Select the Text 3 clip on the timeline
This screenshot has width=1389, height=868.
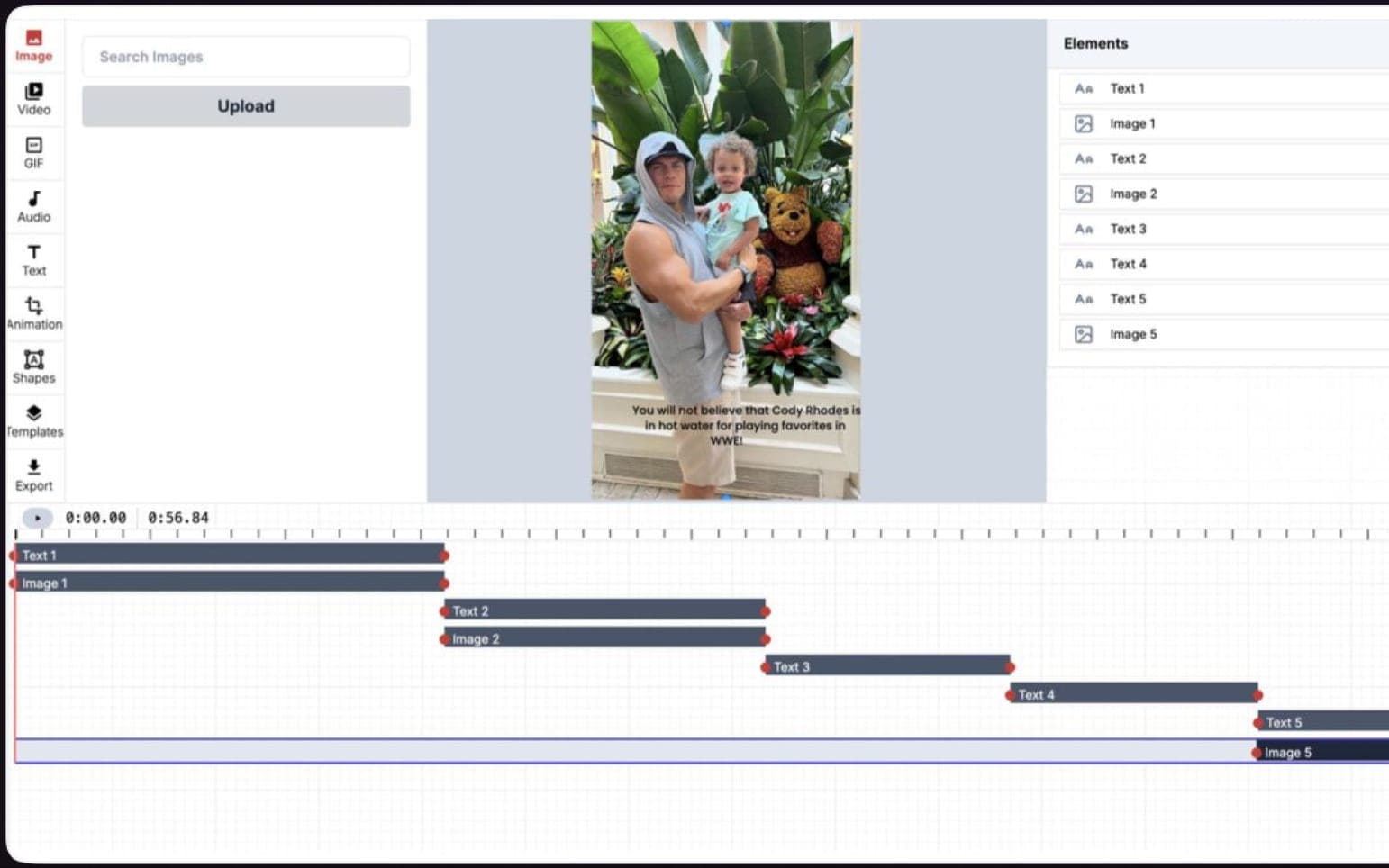pyautogui.click(x=888, y=666)
